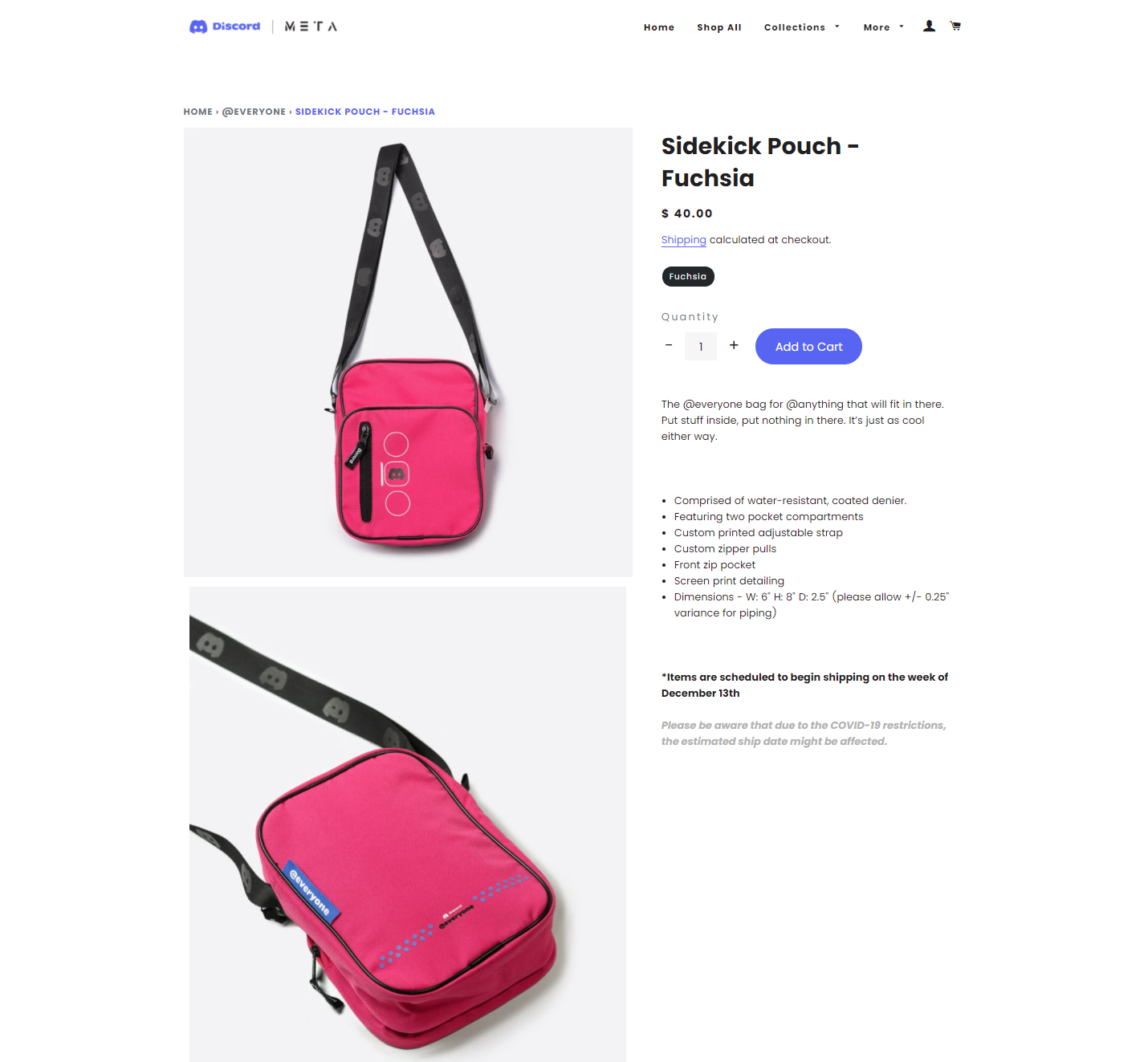Increase quantity with the plus button
This screenshot has width=1148, height=1062.
[x=734, y=345]
